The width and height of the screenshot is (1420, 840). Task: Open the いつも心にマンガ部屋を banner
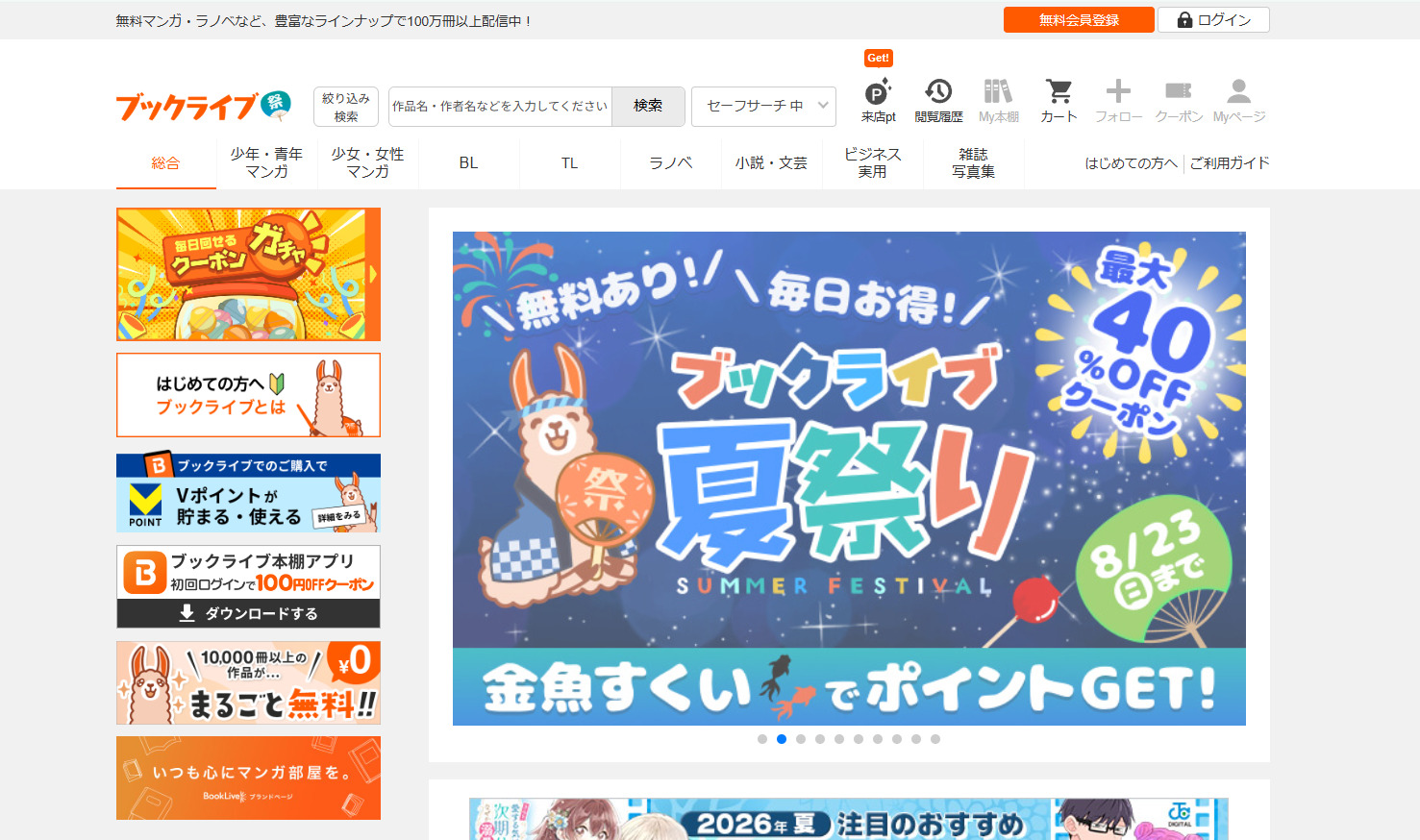click(x=248, y=778)
